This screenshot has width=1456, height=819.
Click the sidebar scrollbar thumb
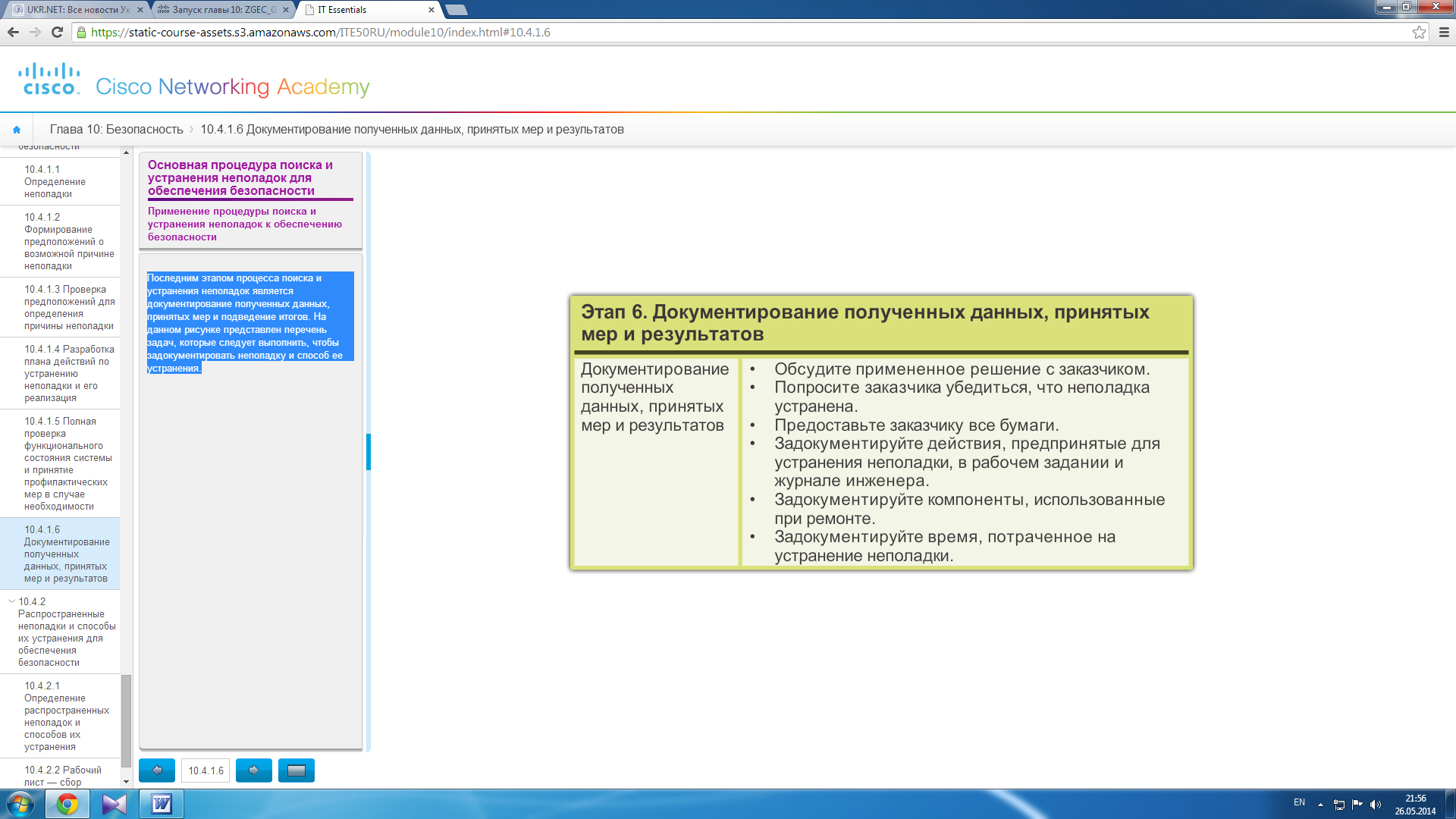(126, 722)
